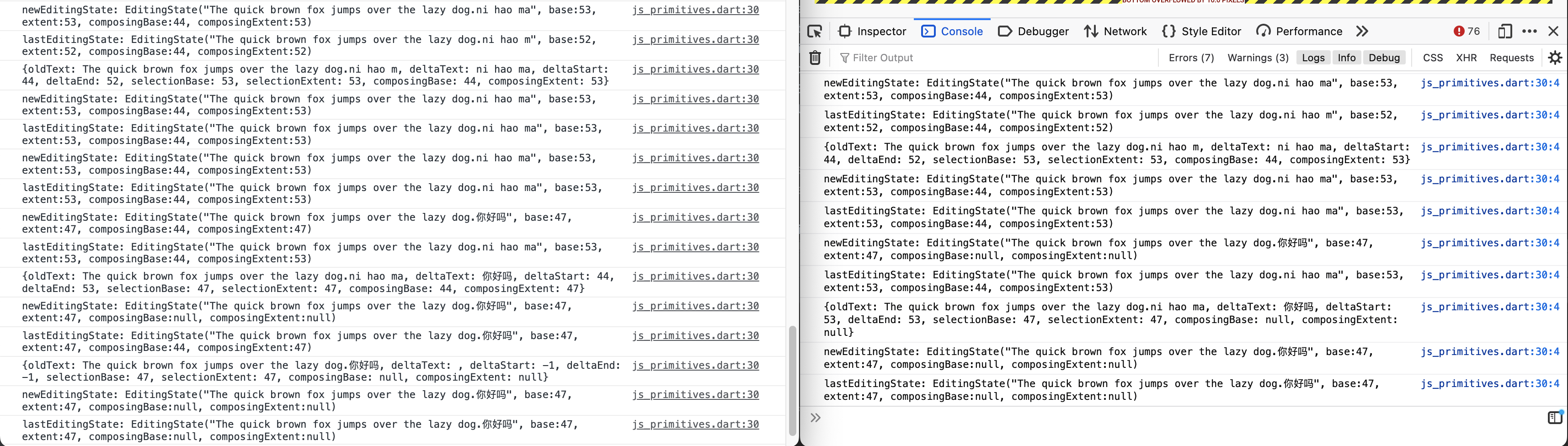Image resolution: width=1568 pixels, height=446 pixels.
Task: Toggle the split console sidebar icon
Action: point(1555,417)
